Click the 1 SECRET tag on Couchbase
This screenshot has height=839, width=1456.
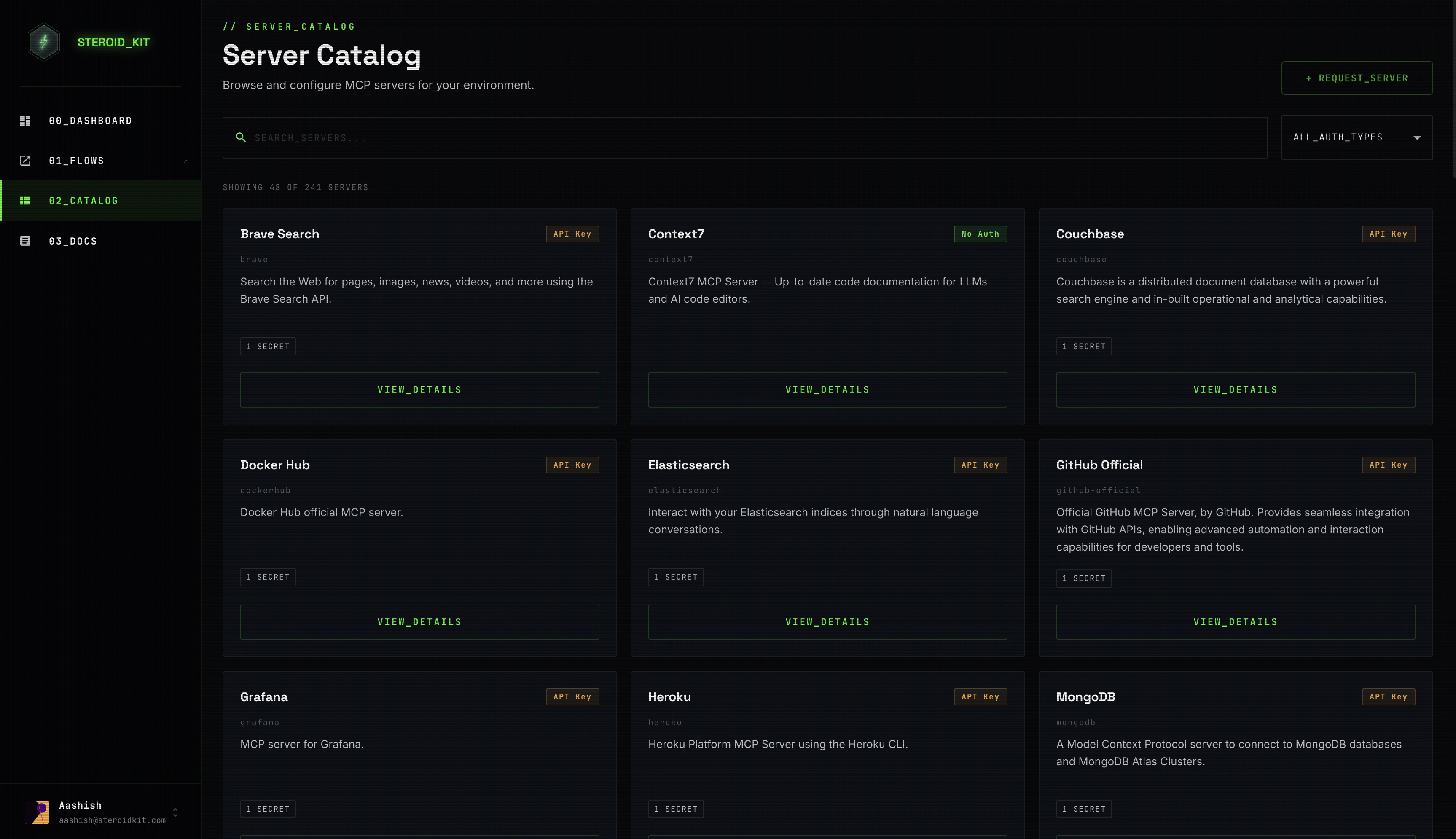tap(1084, 346)
